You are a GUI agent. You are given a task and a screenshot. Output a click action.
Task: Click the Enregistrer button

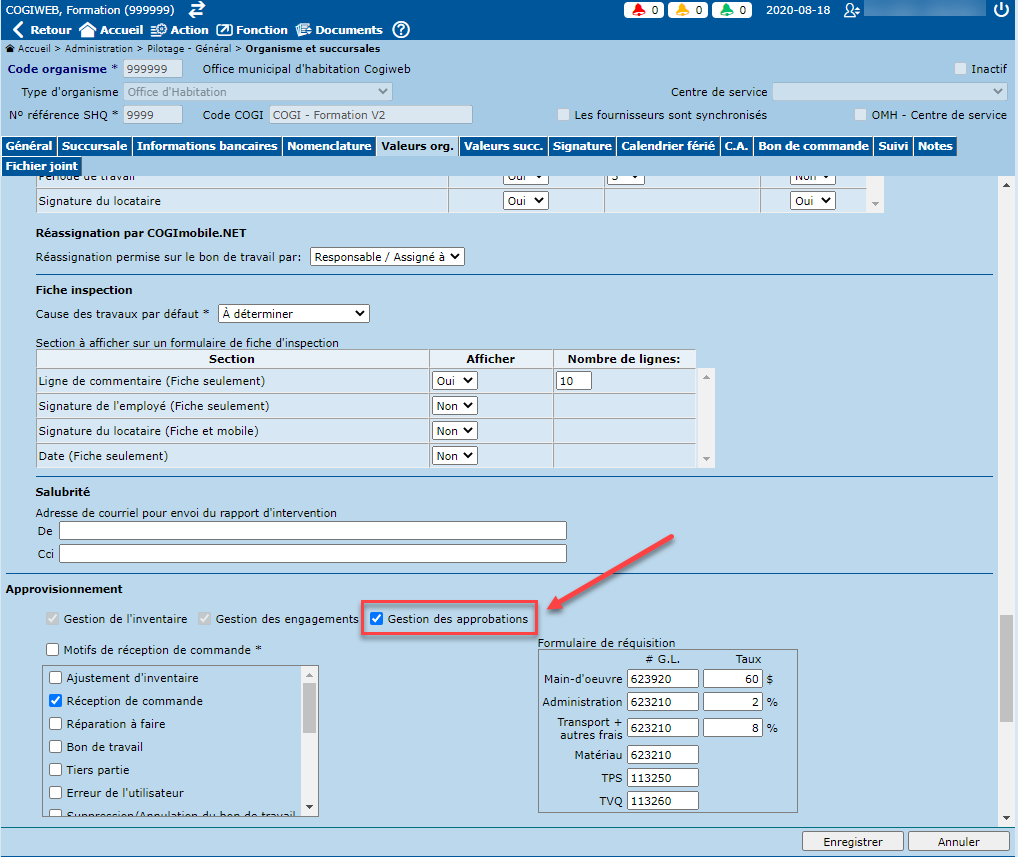coord(852,842)
